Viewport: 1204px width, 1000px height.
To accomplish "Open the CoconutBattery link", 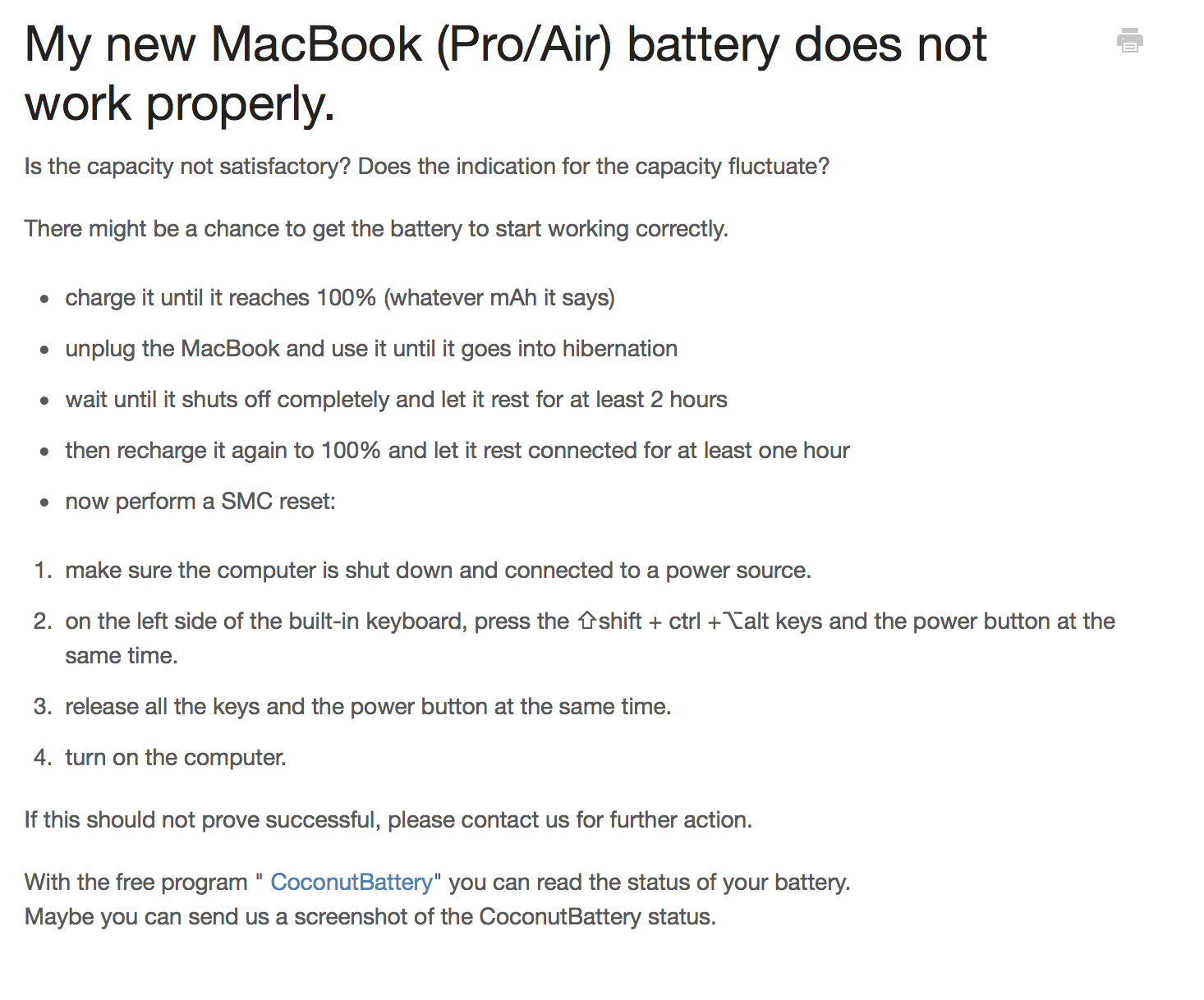I will (352, 882).
